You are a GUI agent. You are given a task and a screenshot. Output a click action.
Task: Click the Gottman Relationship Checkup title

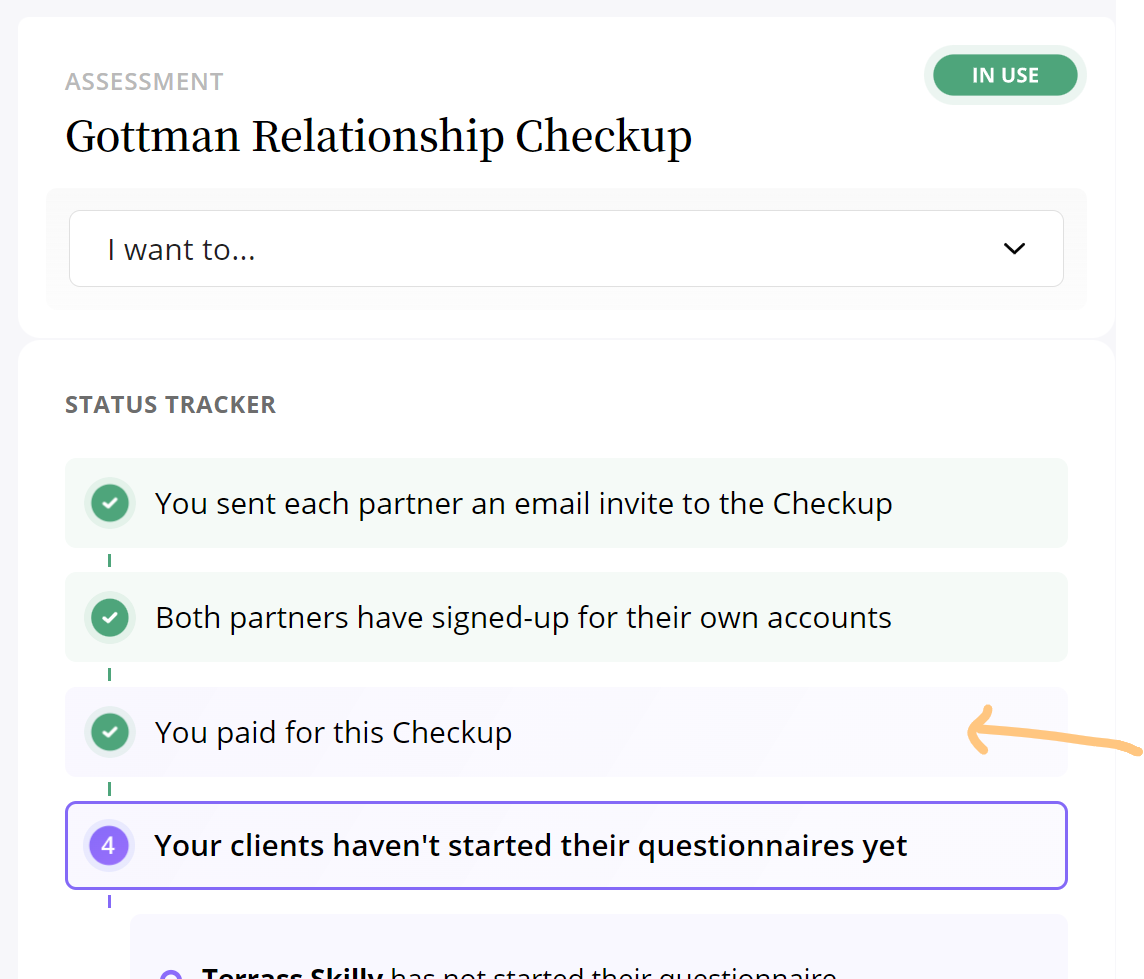(x=379, y=136)
